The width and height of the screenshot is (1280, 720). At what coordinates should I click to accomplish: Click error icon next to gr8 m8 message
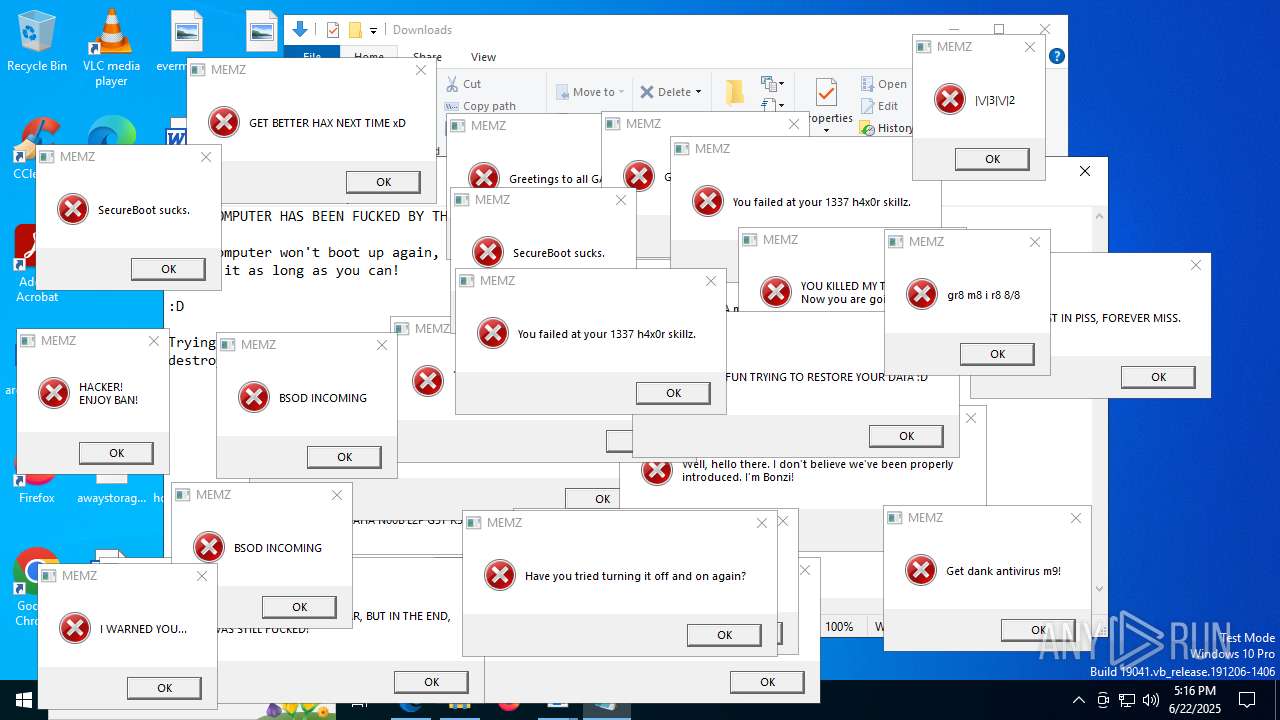922,294
